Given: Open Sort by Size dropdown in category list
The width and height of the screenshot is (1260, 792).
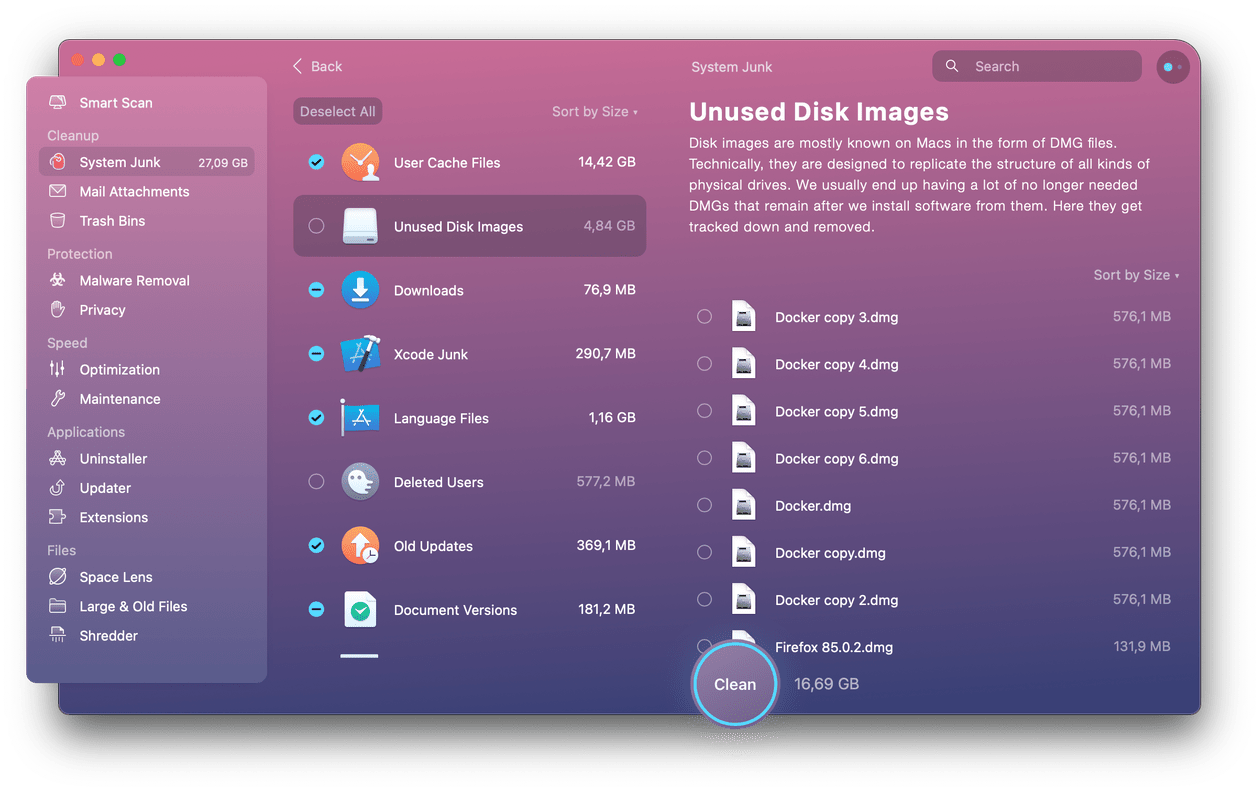Looking at the screenshot, I should (x=595, y=112).
